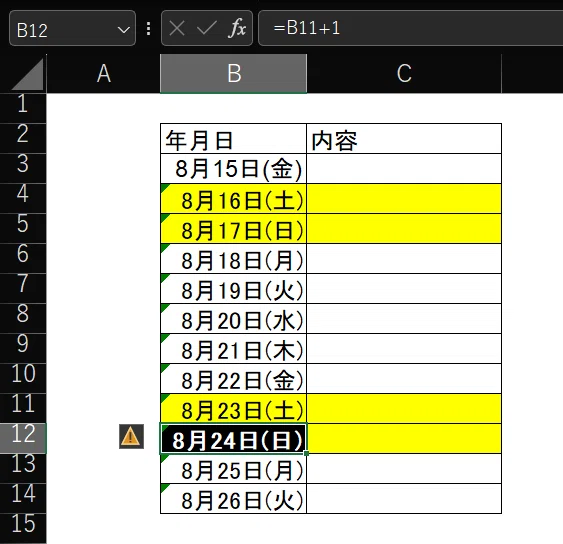Viewport: 563px width, 544px height.
Task: Click the empty 内容 cell beside 8月26日(火)
Action: [x=404, y=498]
